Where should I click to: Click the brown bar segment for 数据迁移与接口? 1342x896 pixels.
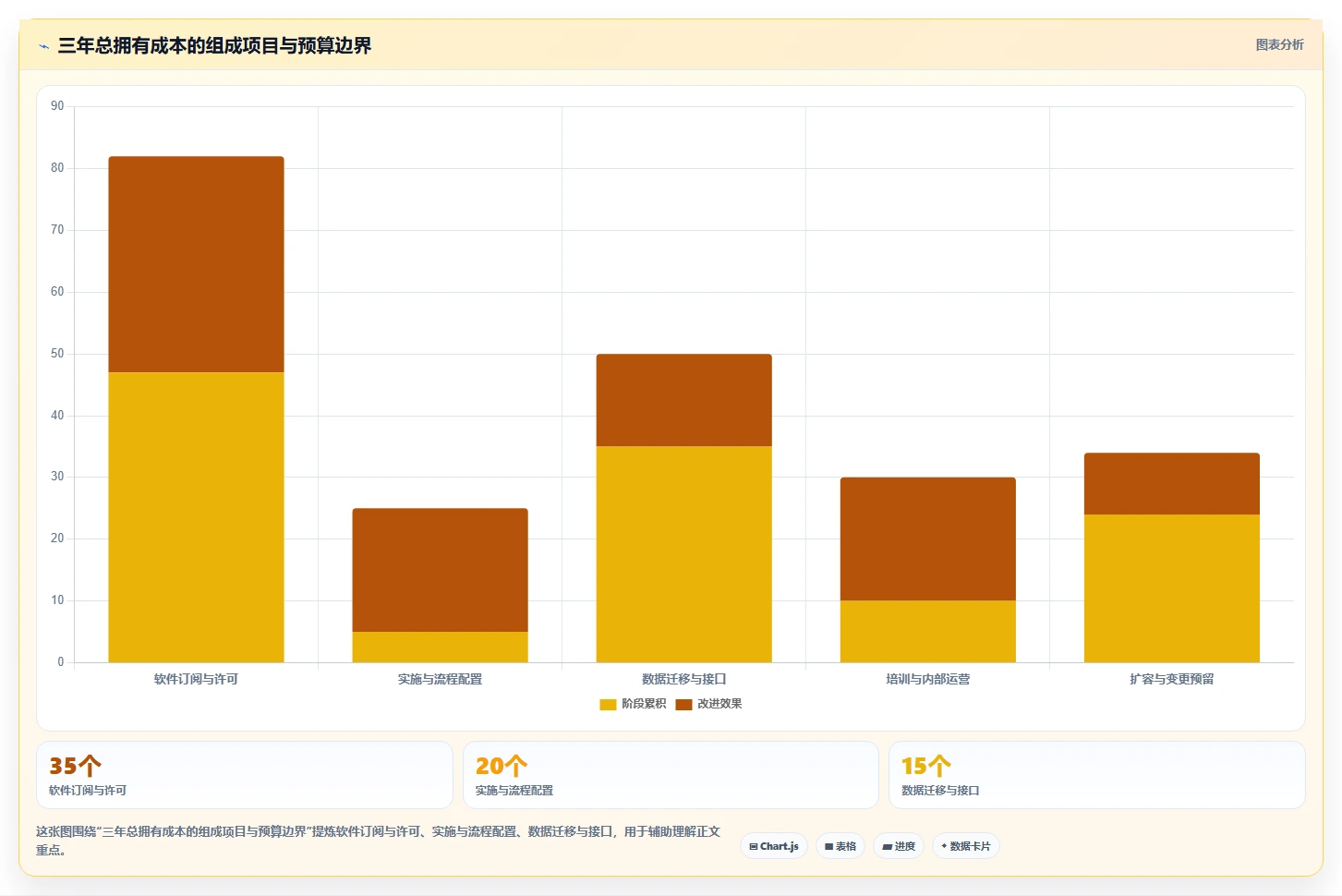click(x=683, y=400)
